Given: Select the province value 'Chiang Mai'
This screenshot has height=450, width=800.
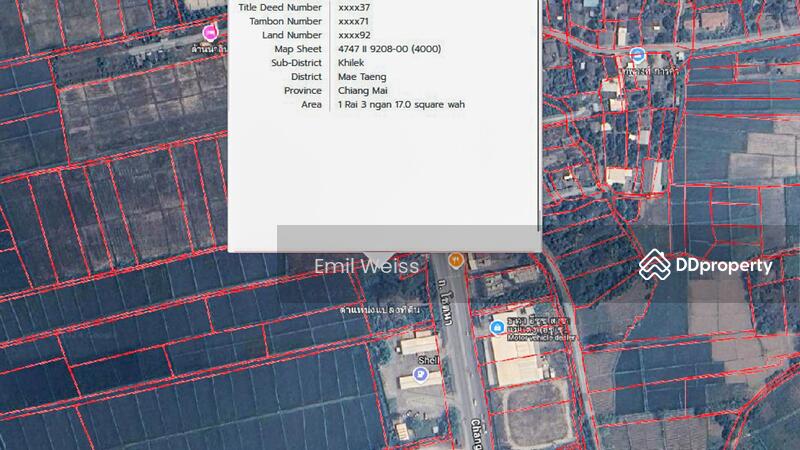Looking at the screenshot, I should pyautogui.click(x=362, y=90).
